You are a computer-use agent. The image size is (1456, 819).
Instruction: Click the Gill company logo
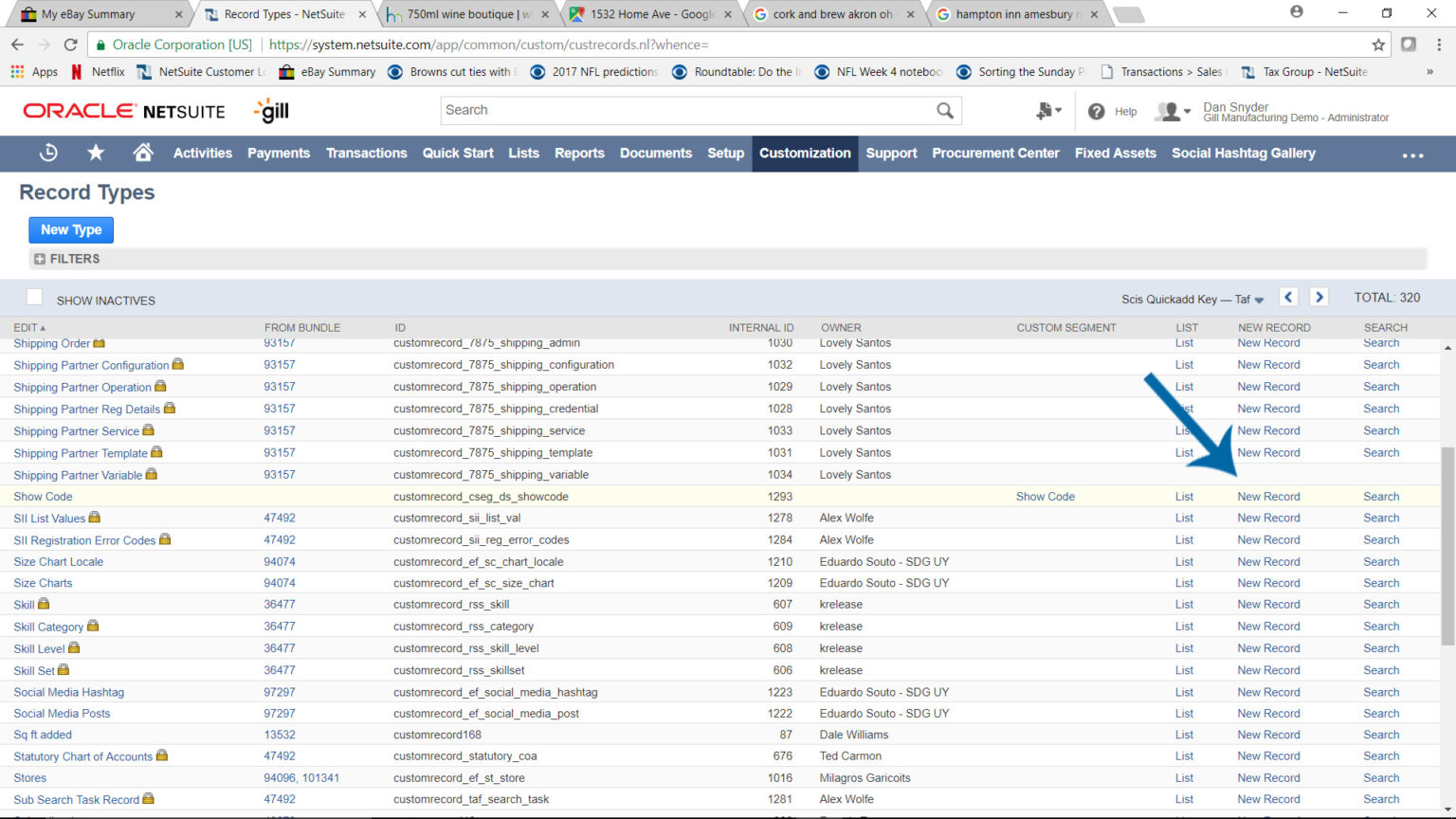click(272, 111)
